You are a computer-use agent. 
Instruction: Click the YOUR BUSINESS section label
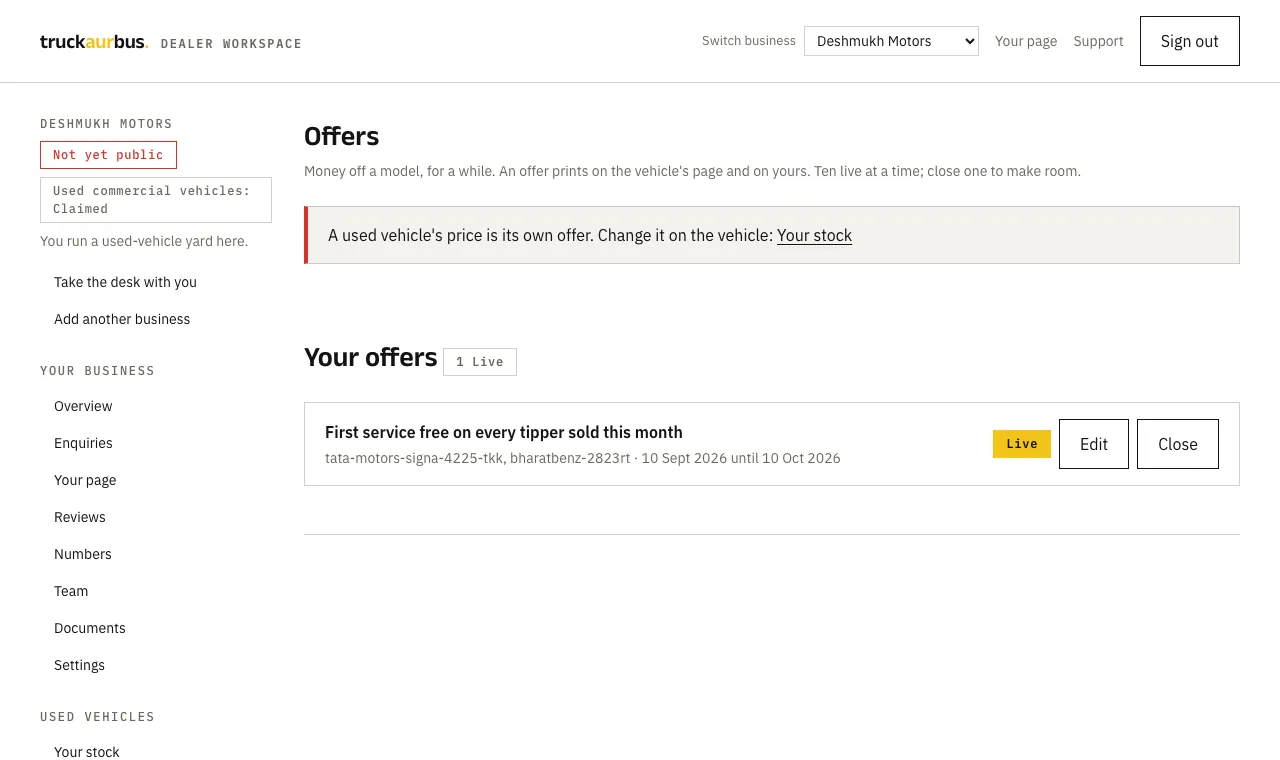pyautogui.click(x=97, y=371)
